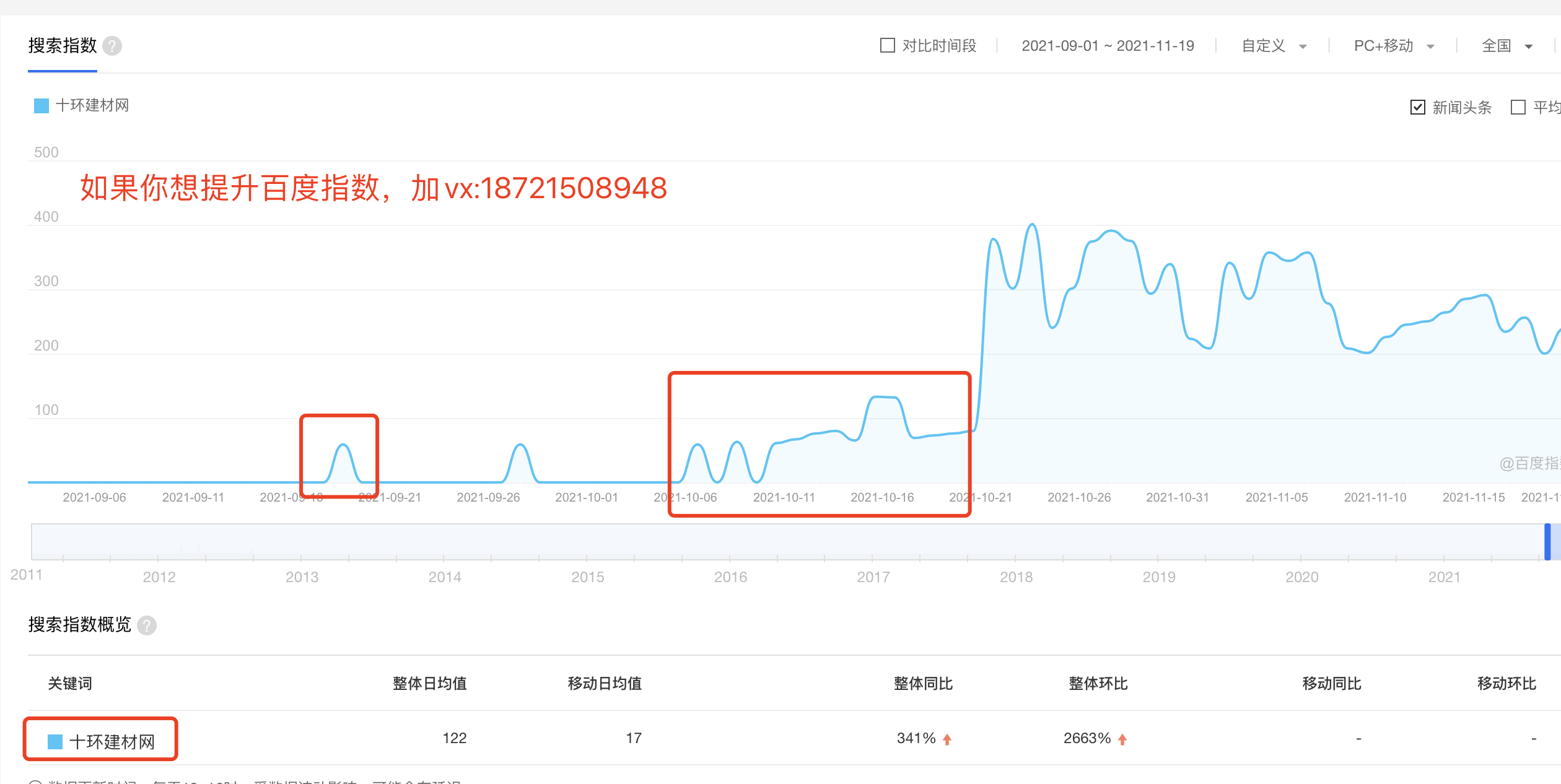Uncheck the 新闻头条 checkbox
Image resolution: width=1561 pixels, height=784 pixels.
click(1417, 107)
